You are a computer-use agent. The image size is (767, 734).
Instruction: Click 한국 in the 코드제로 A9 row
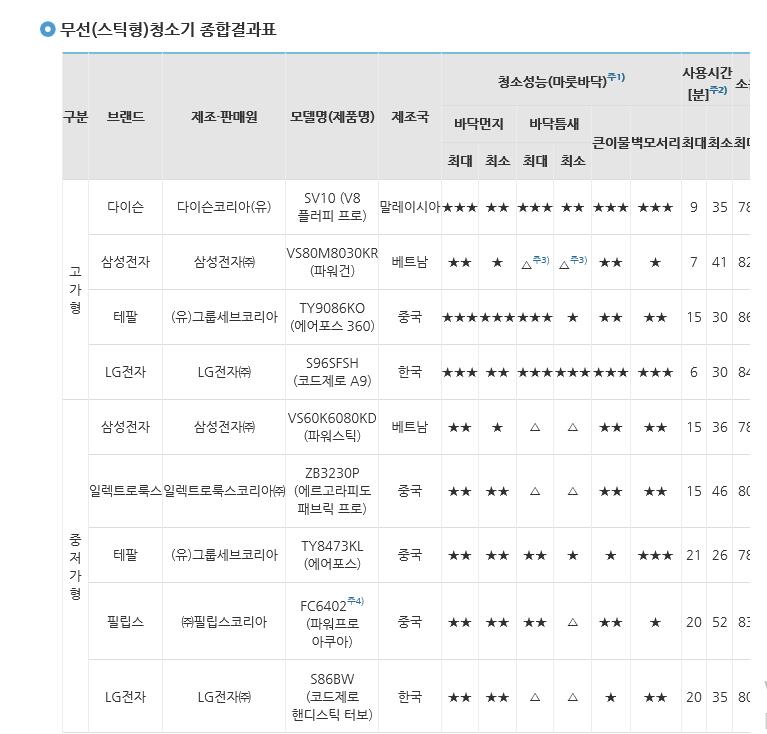410,372
